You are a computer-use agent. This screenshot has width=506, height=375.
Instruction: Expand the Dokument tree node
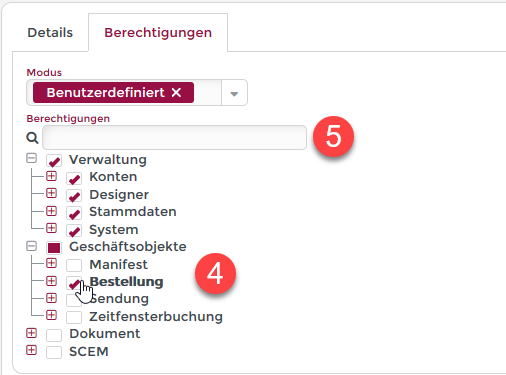tap(31, 333)
